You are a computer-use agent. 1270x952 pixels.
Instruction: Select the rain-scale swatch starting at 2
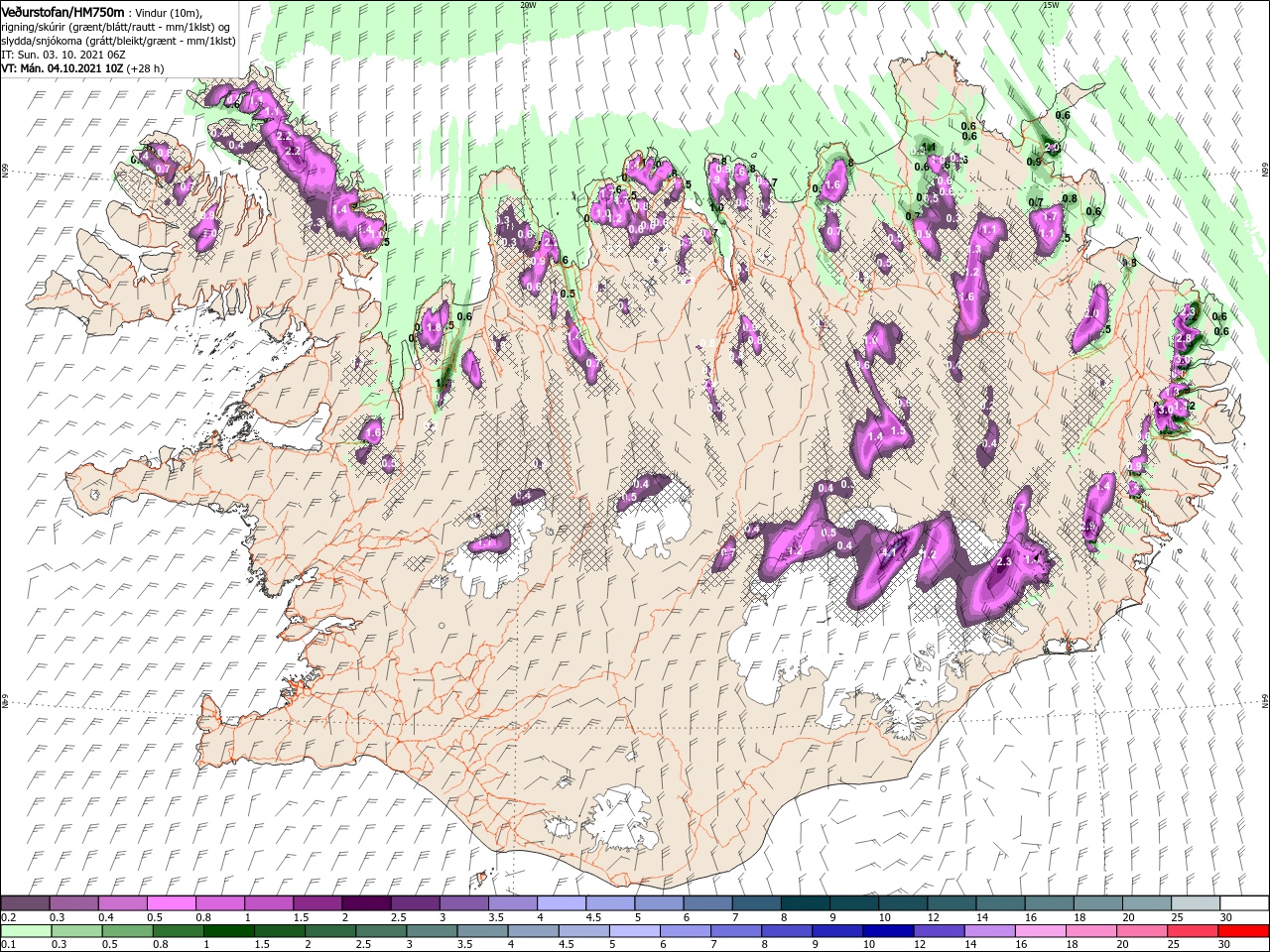330,931
